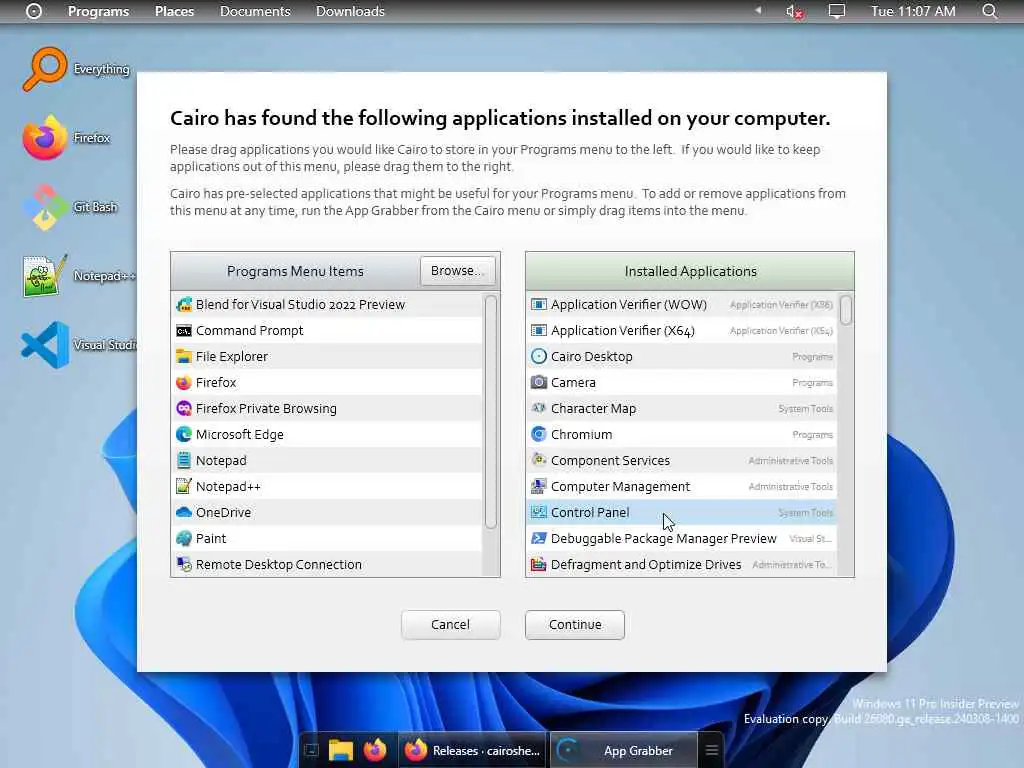Select the Notepad icon in list

pyautogui.click(x=184, y=460)
